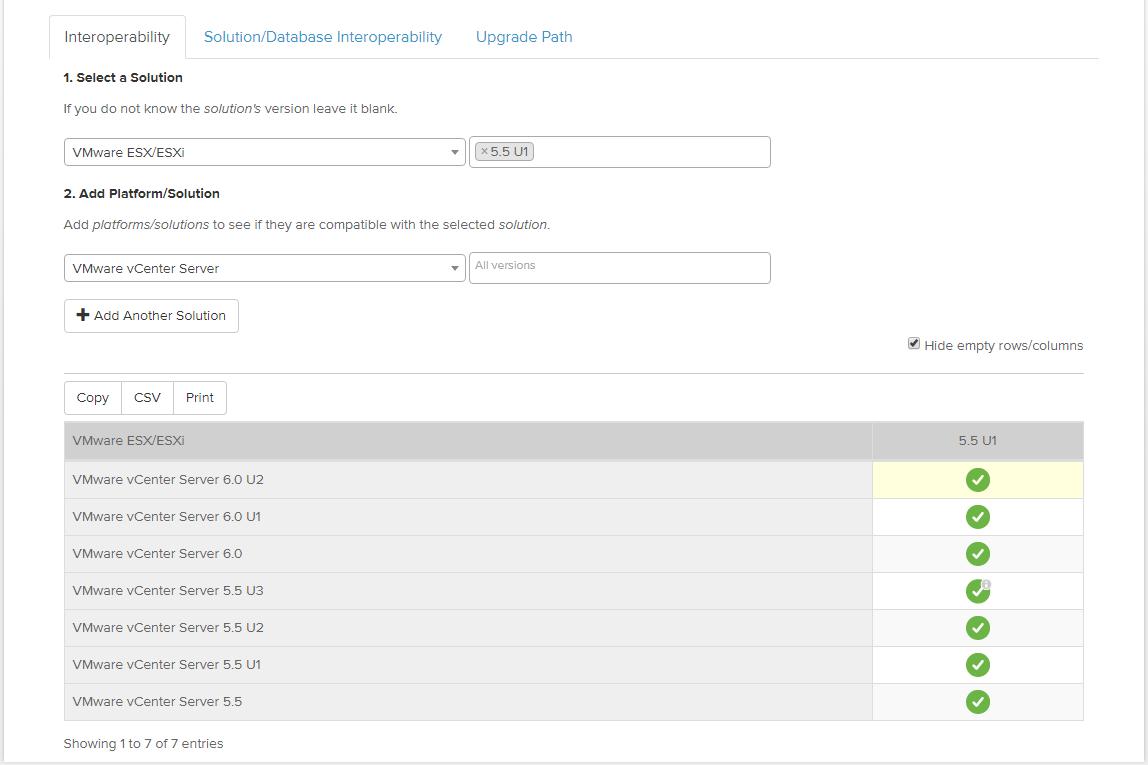Uncheck Hide empty rows/columns checkbox
The height and width of the screenshot is (765, 1148).
914,343
